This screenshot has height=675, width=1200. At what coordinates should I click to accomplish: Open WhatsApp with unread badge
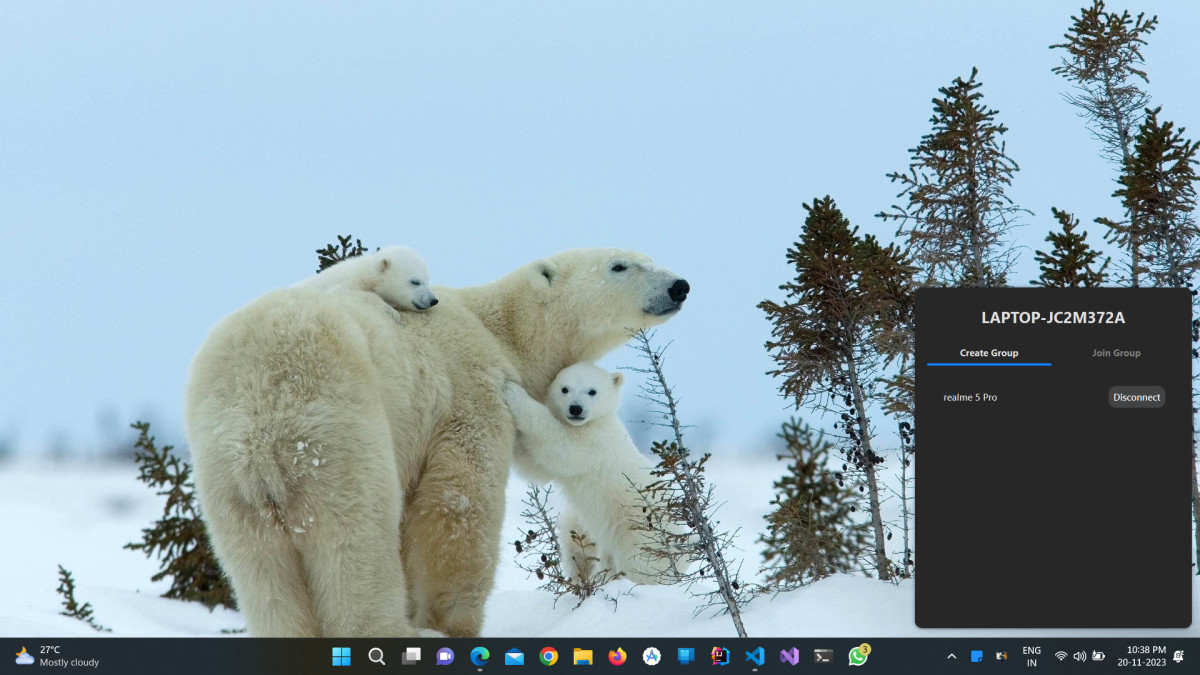858,656
